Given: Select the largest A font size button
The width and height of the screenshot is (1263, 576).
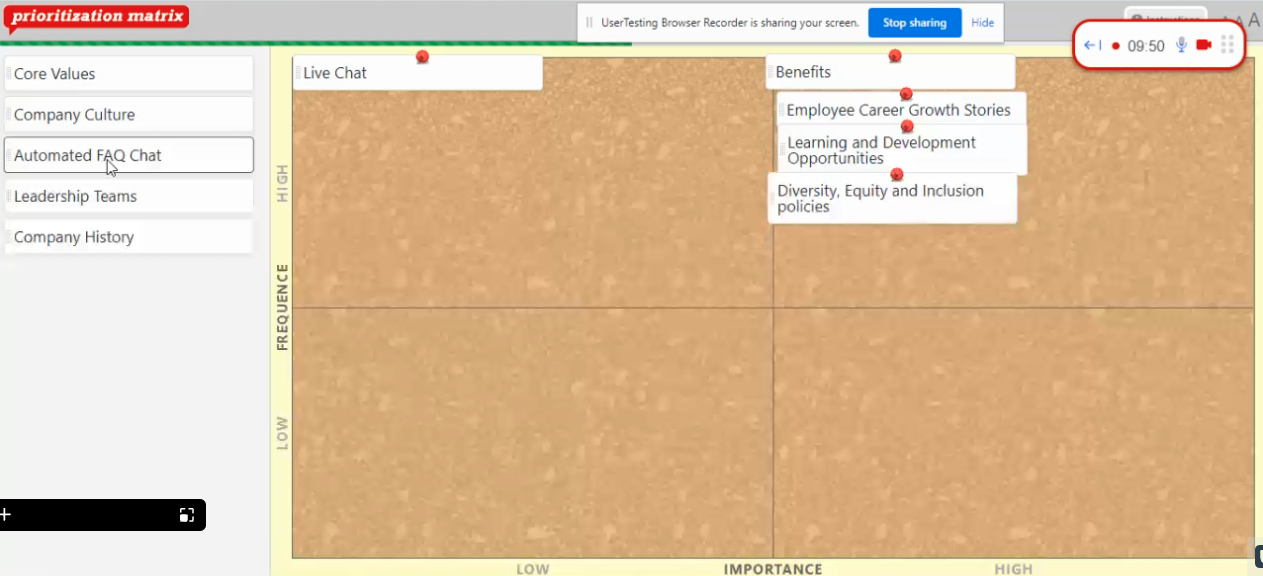Looking at the screenshot, I should click(x=1254, y=20).
